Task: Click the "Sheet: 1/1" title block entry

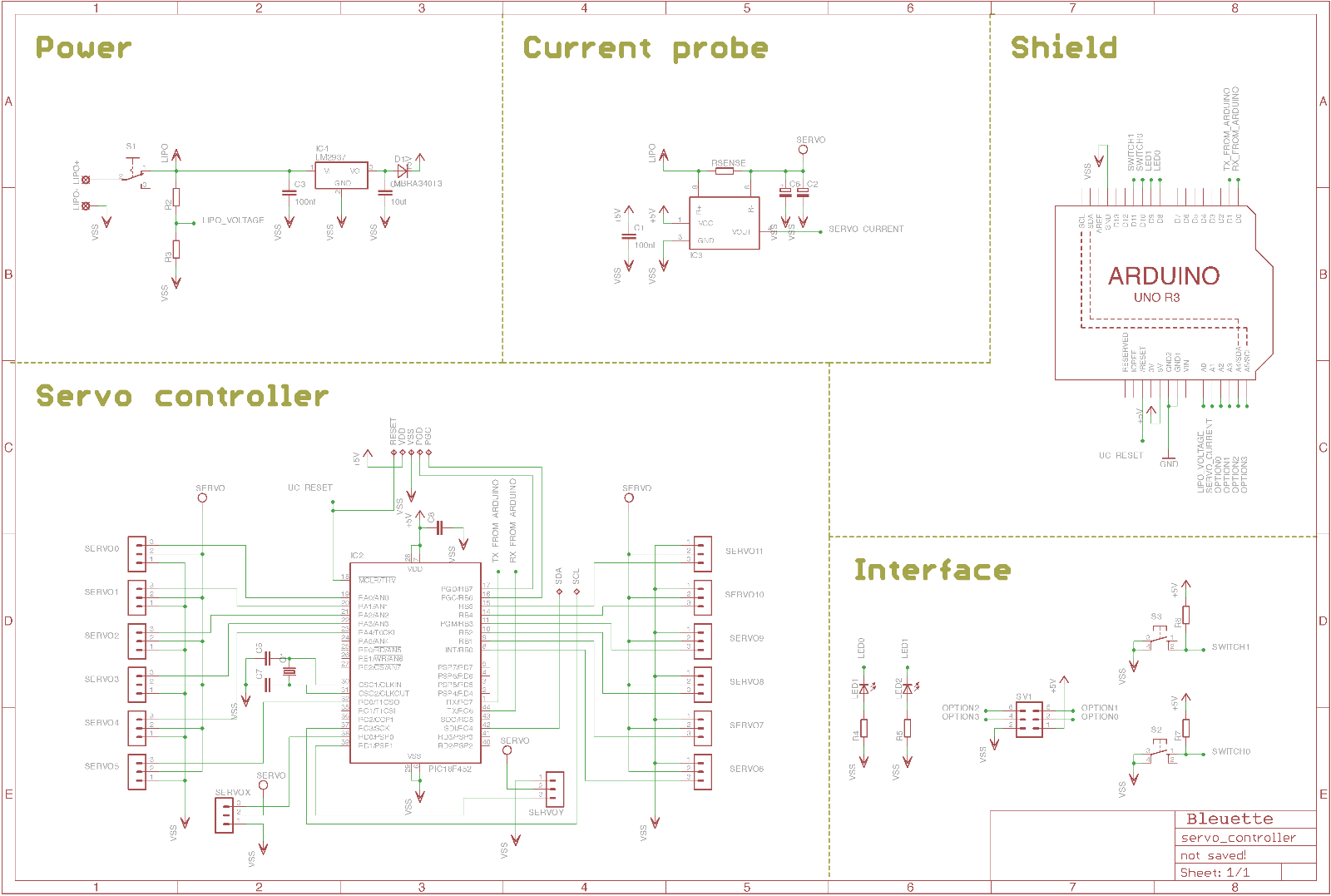Action: click(x=1215, y=873)
